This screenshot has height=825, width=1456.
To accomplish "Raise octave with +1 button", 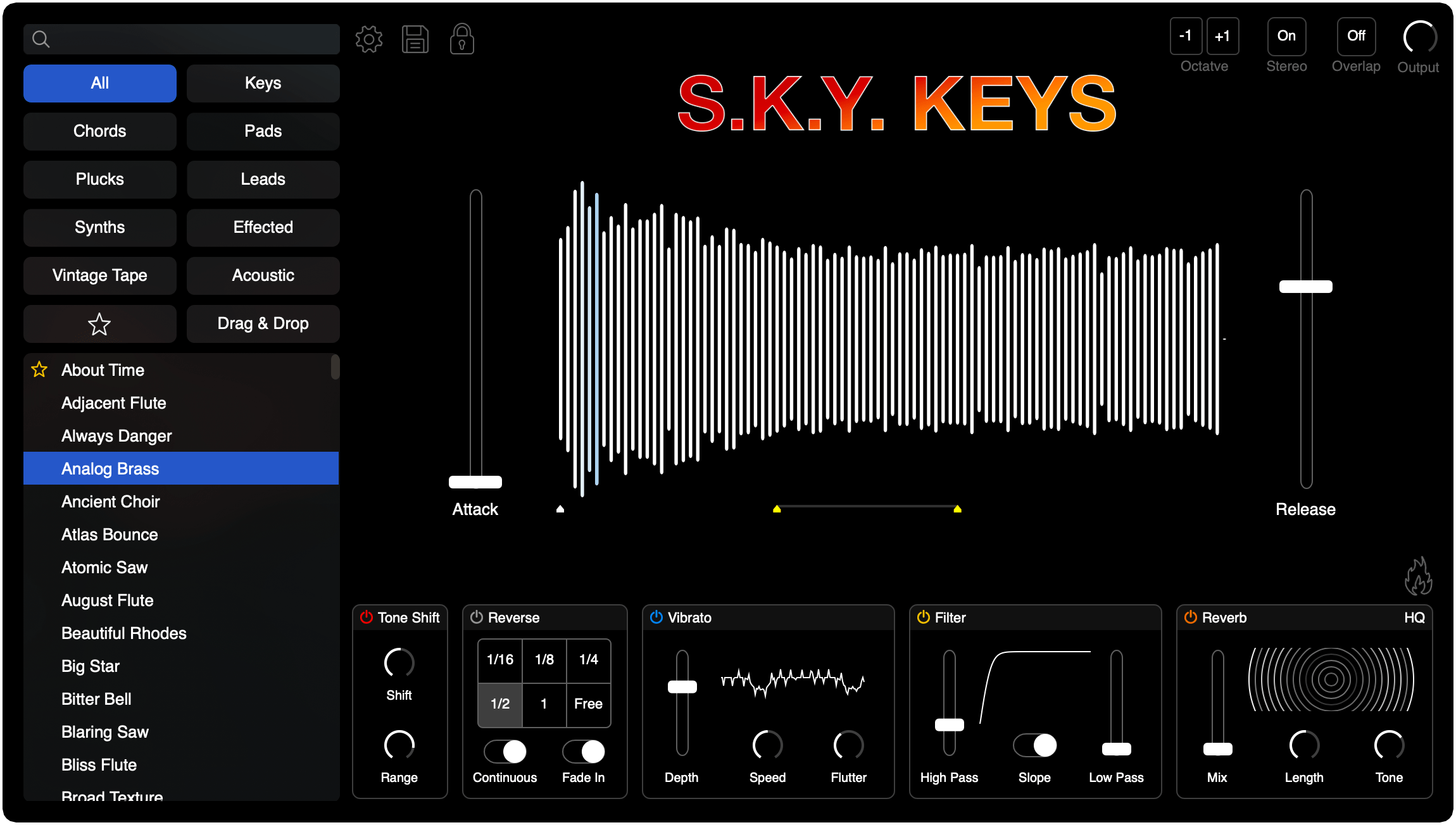I will point(1222,36).
